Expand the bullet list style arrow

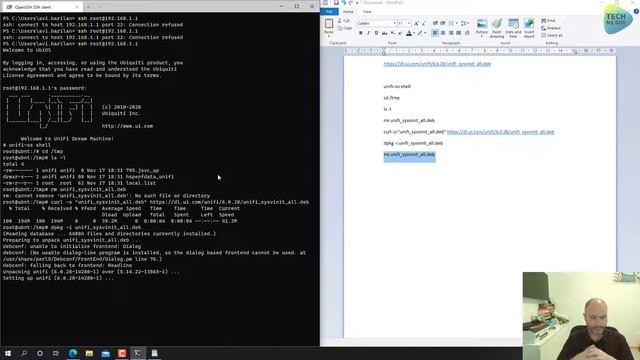tap(456, 23)
